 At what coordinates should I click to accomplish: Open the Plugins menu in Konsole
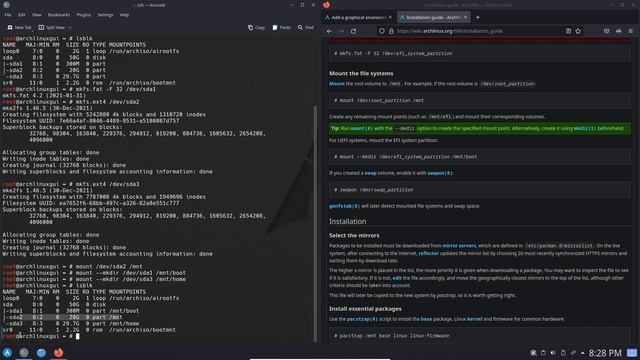click(84, 15)
